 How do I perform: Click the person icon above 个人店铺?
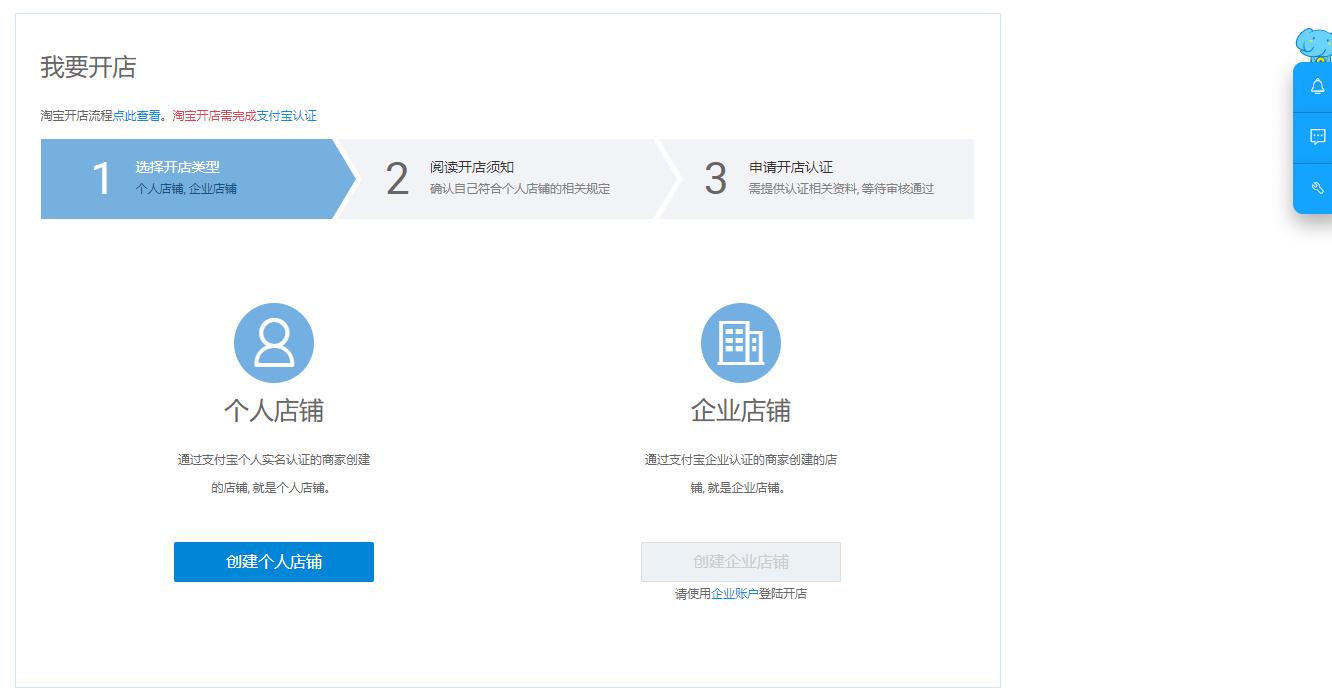(x=274, y=342)
